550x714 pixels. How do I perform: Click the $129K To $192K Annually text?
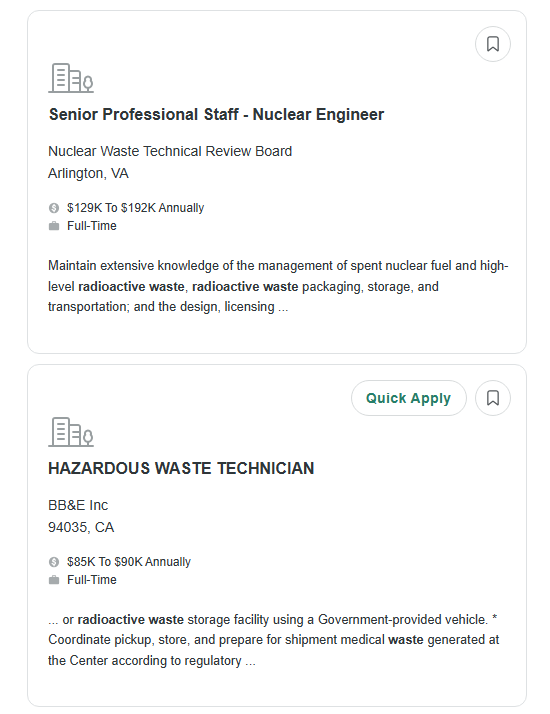(x=135, y=208)
